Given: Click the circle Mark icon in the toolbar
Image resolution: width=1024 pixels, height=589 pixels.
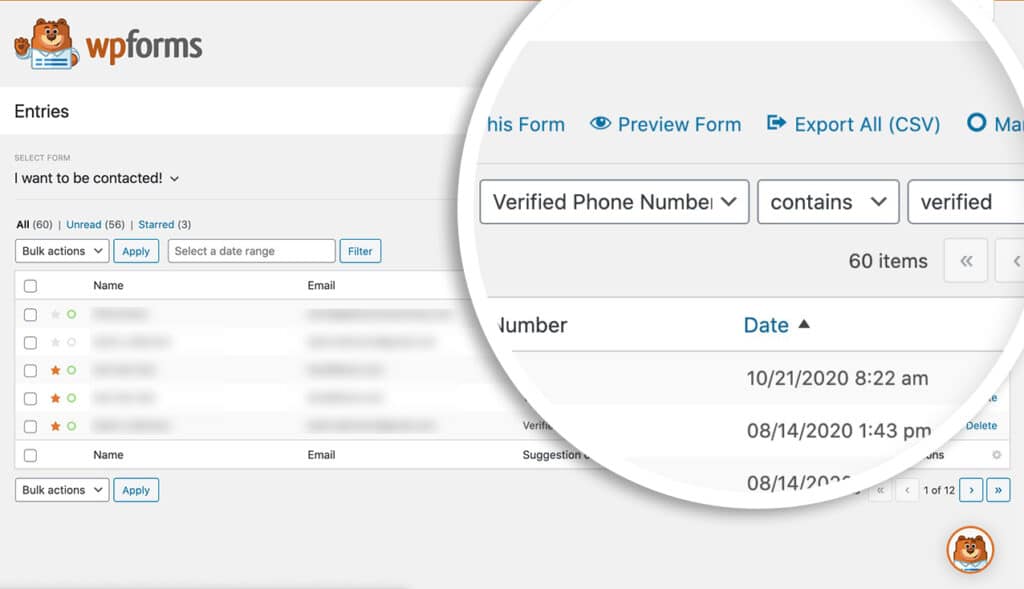Looking at the screenshot, I should point(977,123).
